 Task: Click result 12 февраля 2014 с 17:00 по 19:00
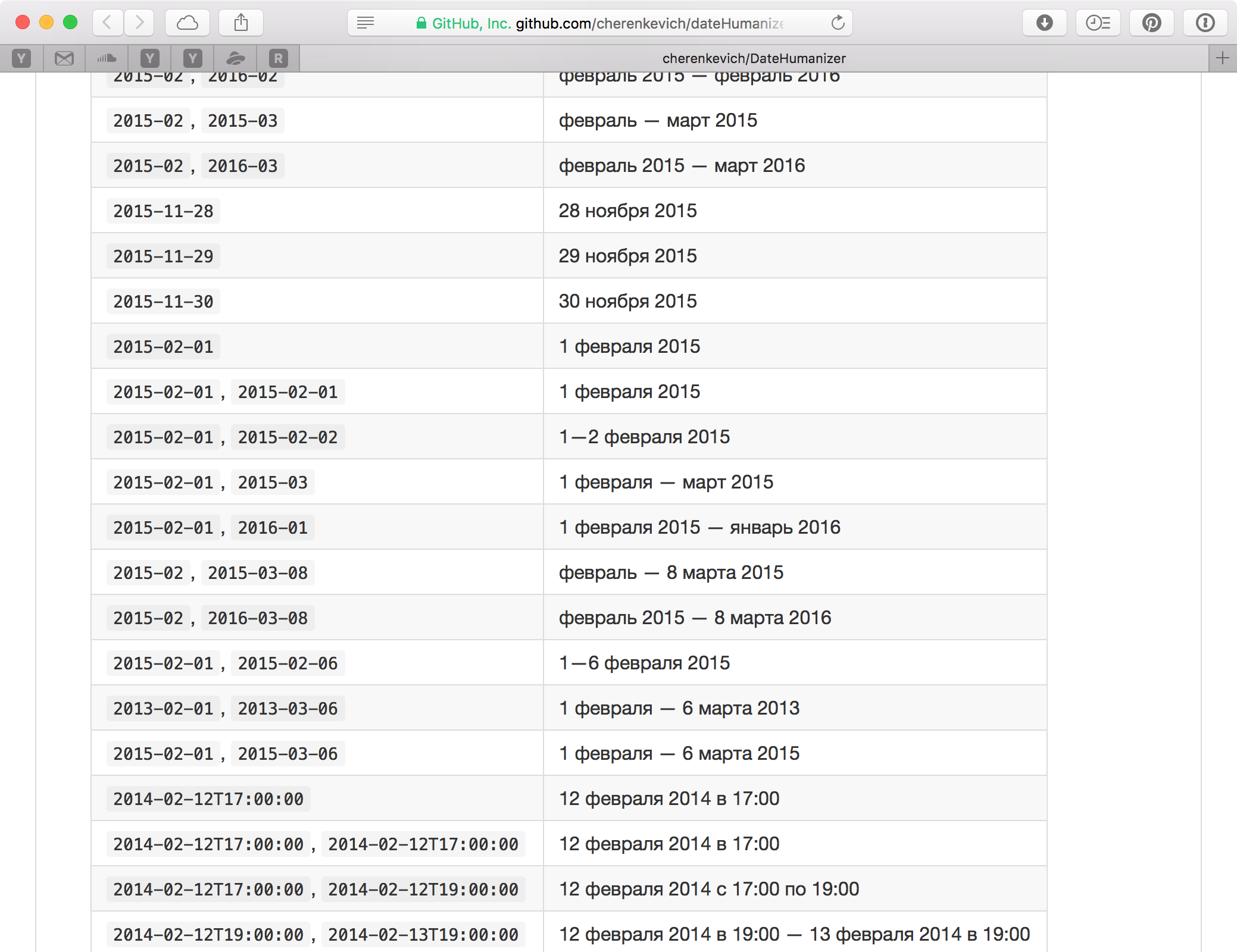pyautogui.click(x=709, y=890)
